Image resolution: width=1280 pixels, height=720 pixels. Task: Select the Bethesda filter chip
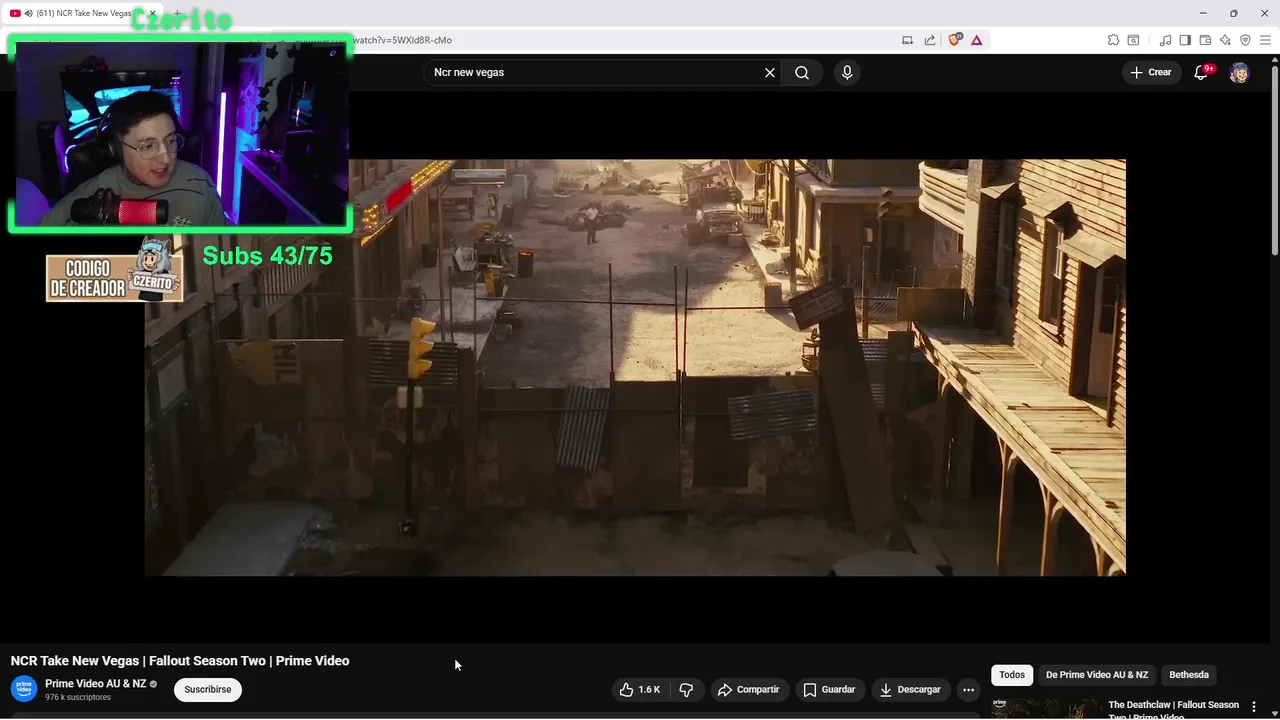coord(1189,675)
